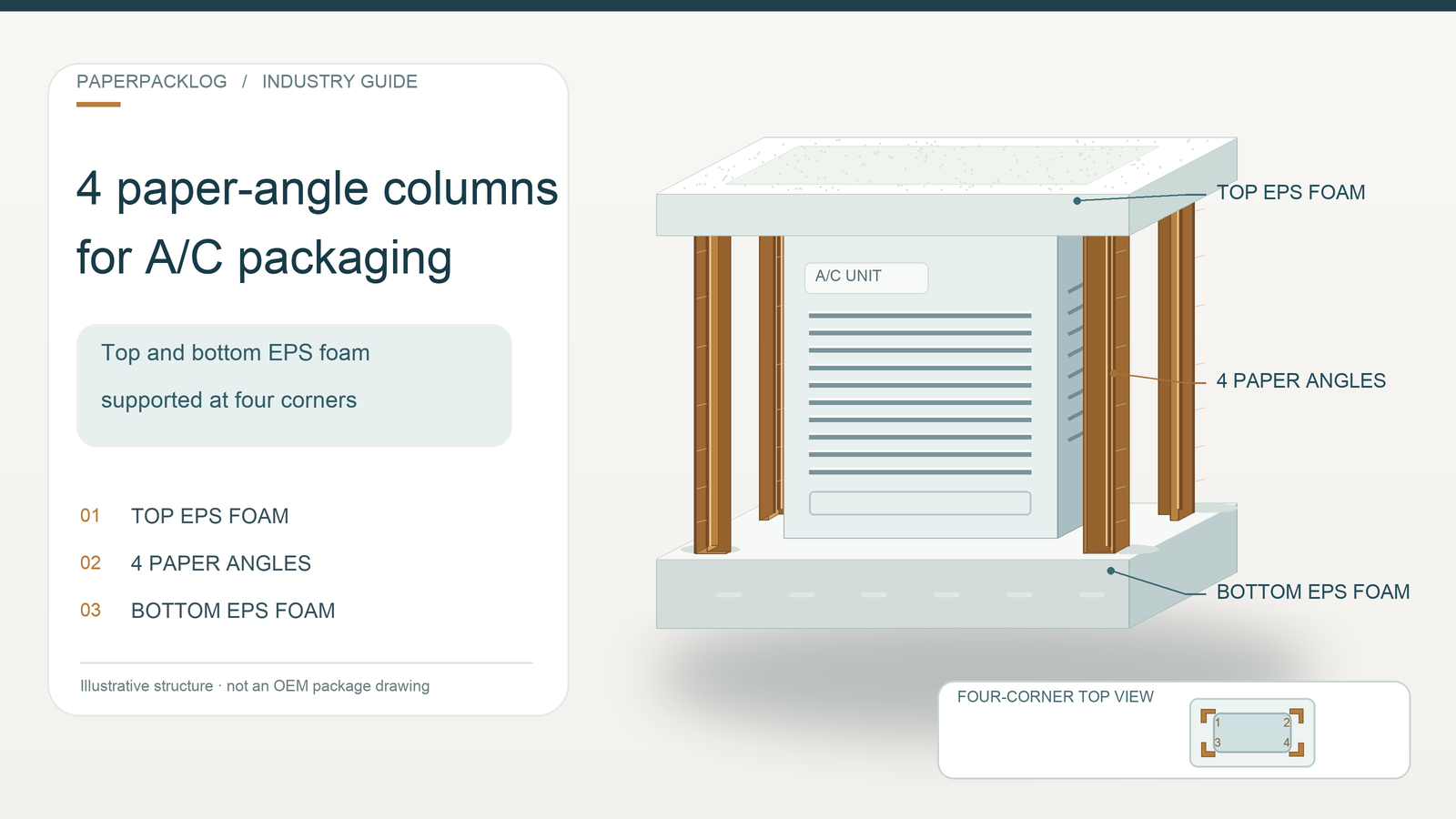Click corner number 4 in top view

click(1287, 743)
